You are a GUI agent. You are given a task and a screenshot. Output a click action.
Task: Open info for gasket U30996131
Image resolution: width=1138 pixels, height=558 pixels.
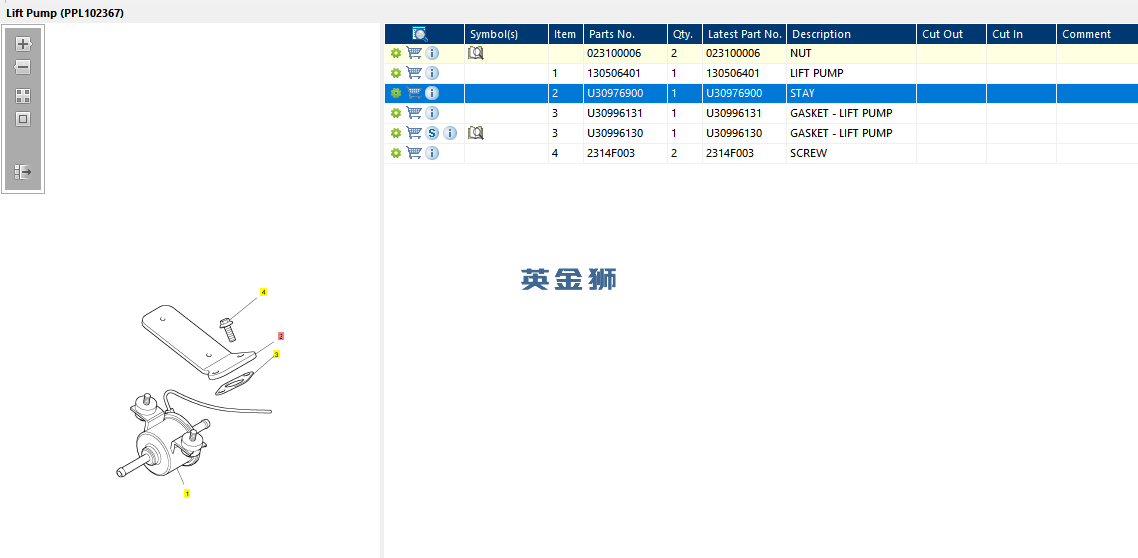click(432, 113)
